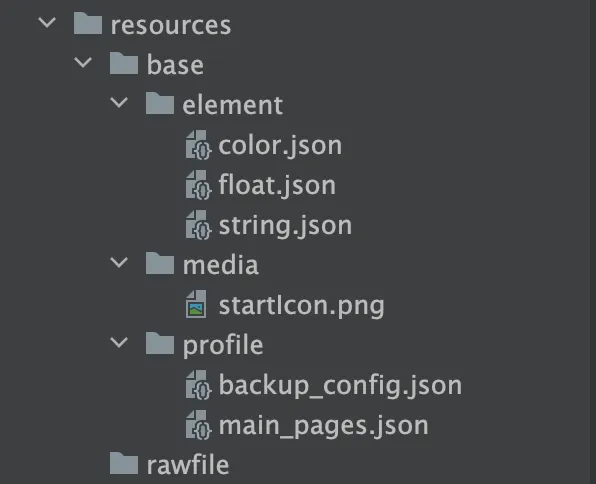This screenshot has width=596, height=484.
Task: Select the string.json file name
Action: click(285, 226)
